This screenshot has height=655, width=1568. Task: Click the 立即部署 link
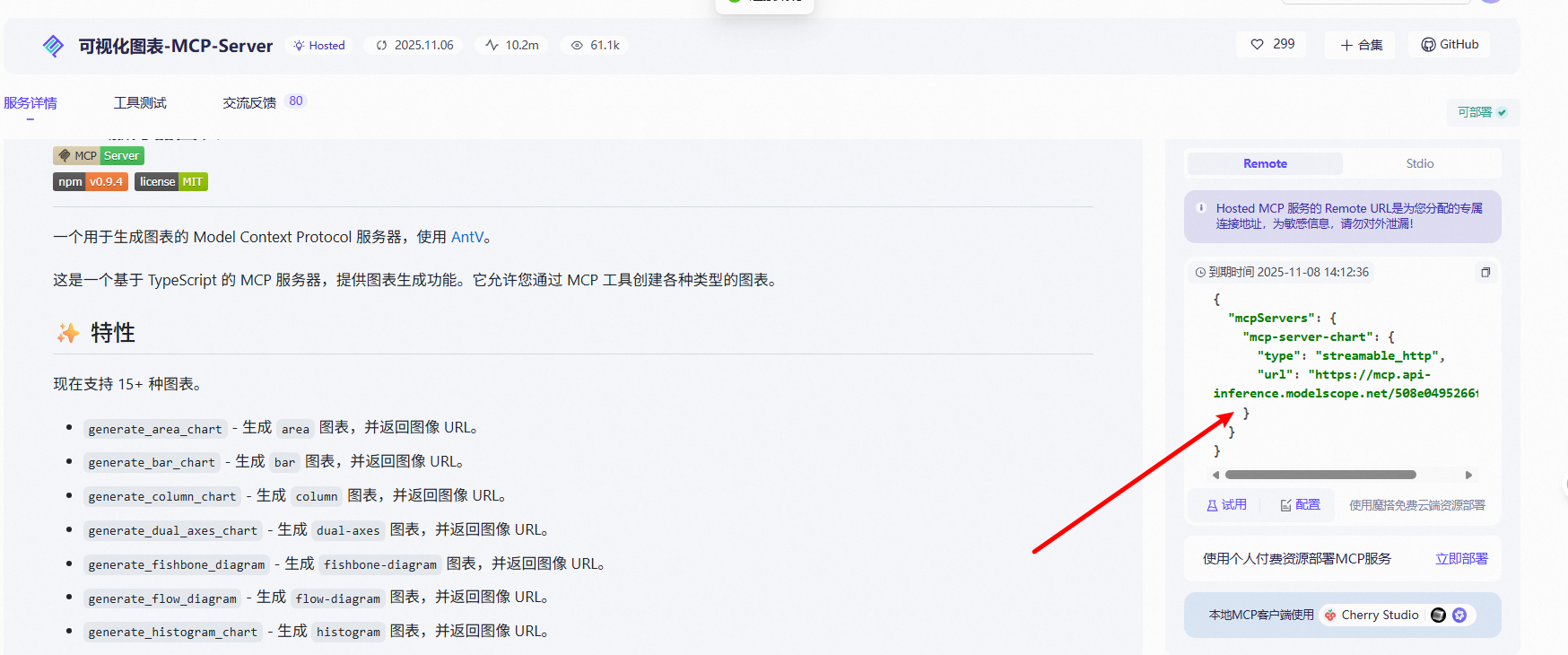(1461, 559)
